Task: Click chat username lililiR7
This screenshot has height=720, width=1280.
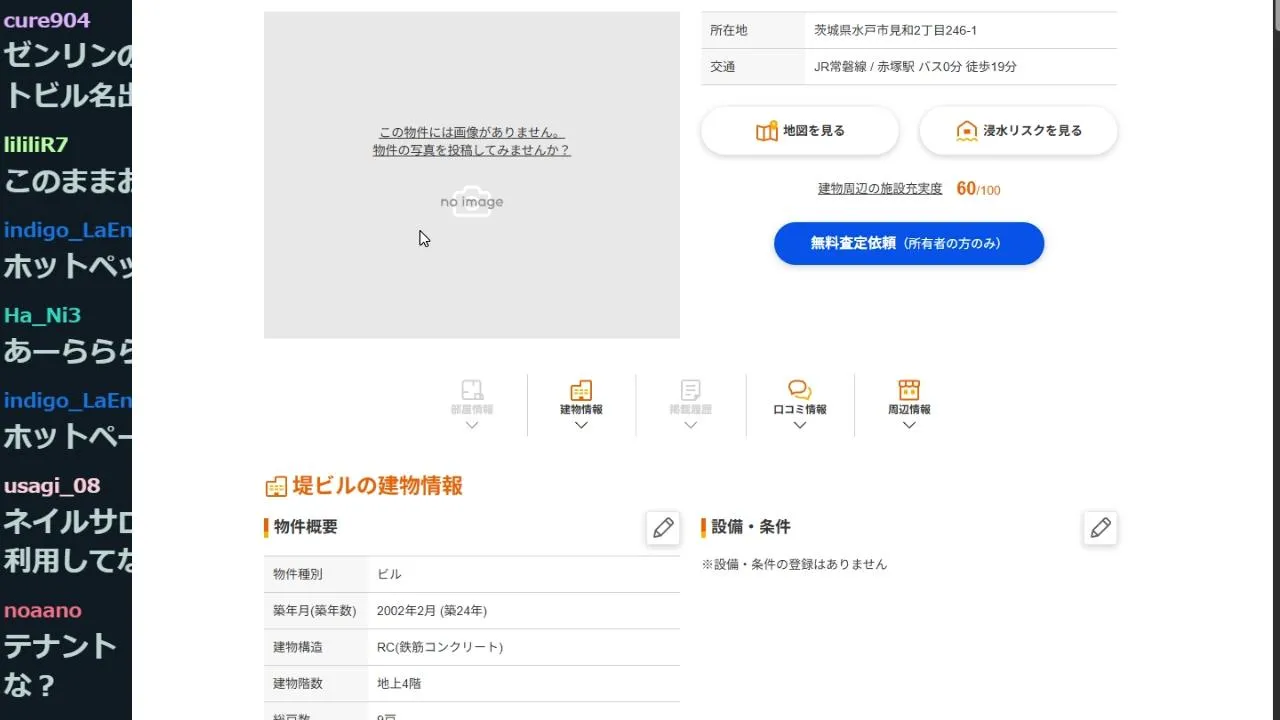Action: (x=36, y=145)
